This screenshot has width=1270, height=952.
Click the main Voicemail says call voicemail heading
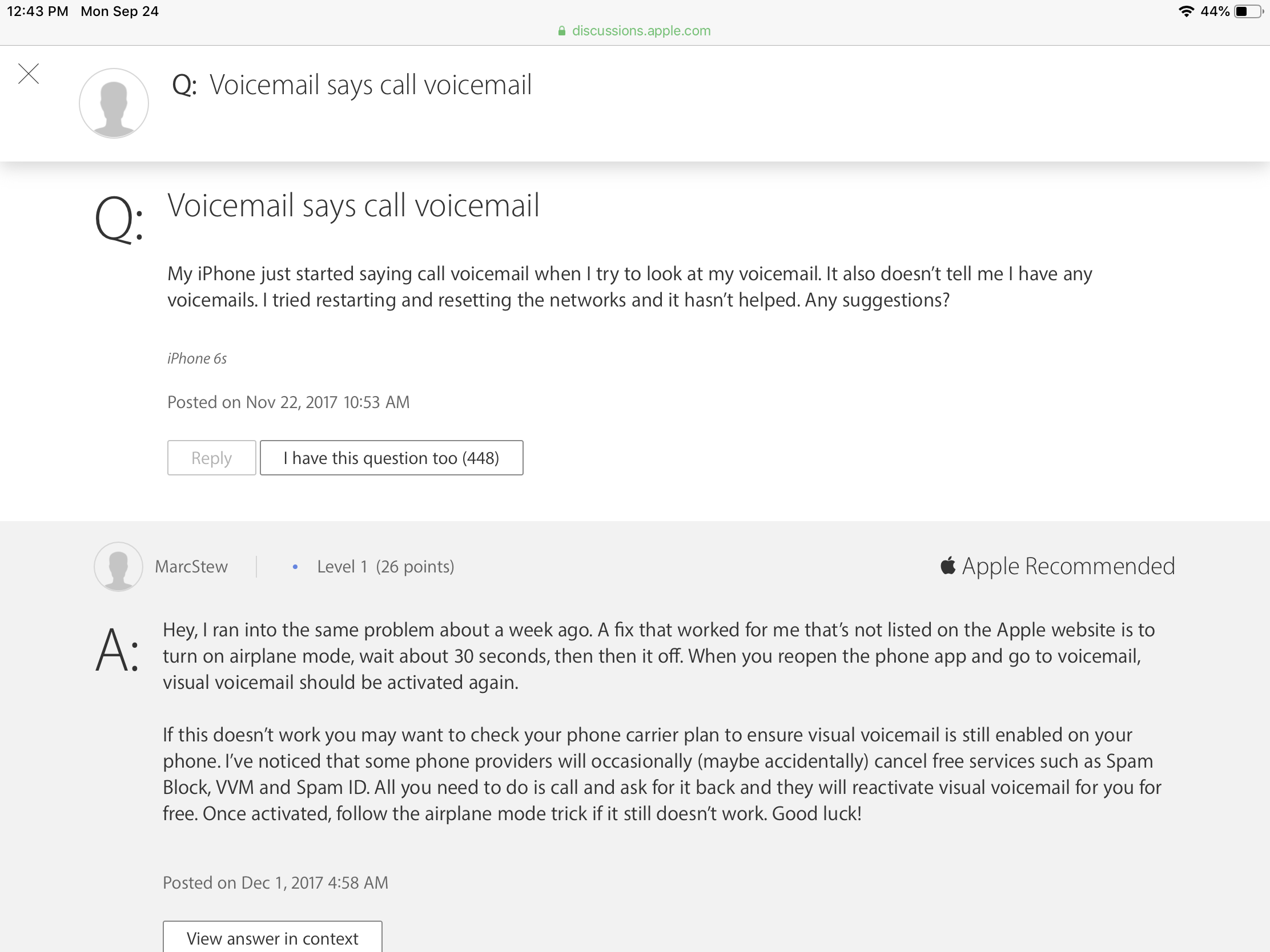tap(353, 205)
